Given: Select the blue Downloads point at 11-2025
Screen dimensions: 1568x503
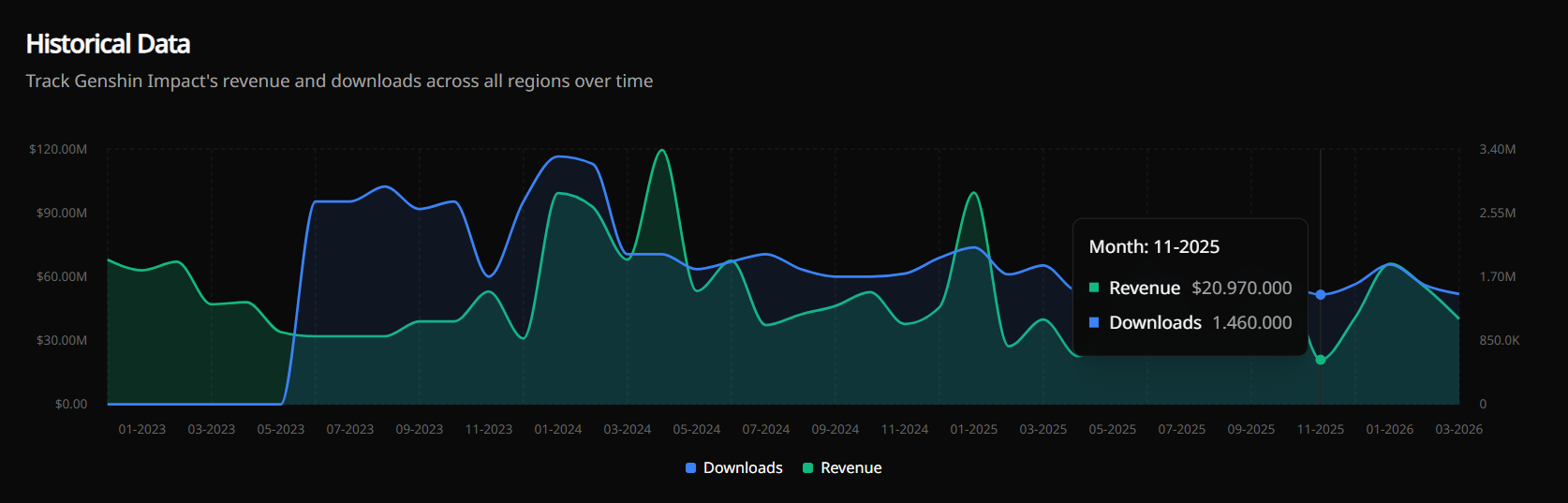Looking at the screenshot, I should point(1321,295).
